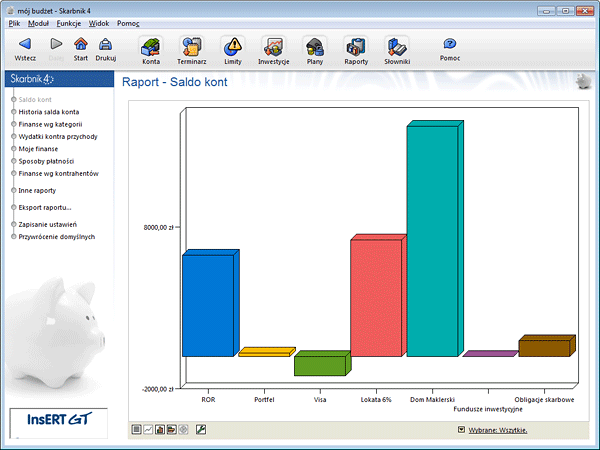600x450 pixels.
Task: Expand the Wybrane filter dropdown arrow
Action: coord(461,430)
